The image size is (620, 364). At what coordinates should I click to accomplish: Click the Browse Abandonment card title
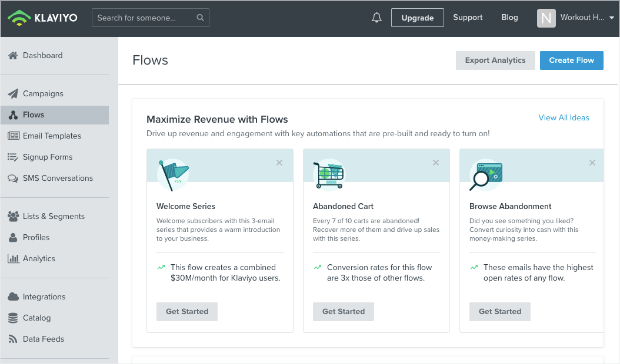tap(510, 206)
